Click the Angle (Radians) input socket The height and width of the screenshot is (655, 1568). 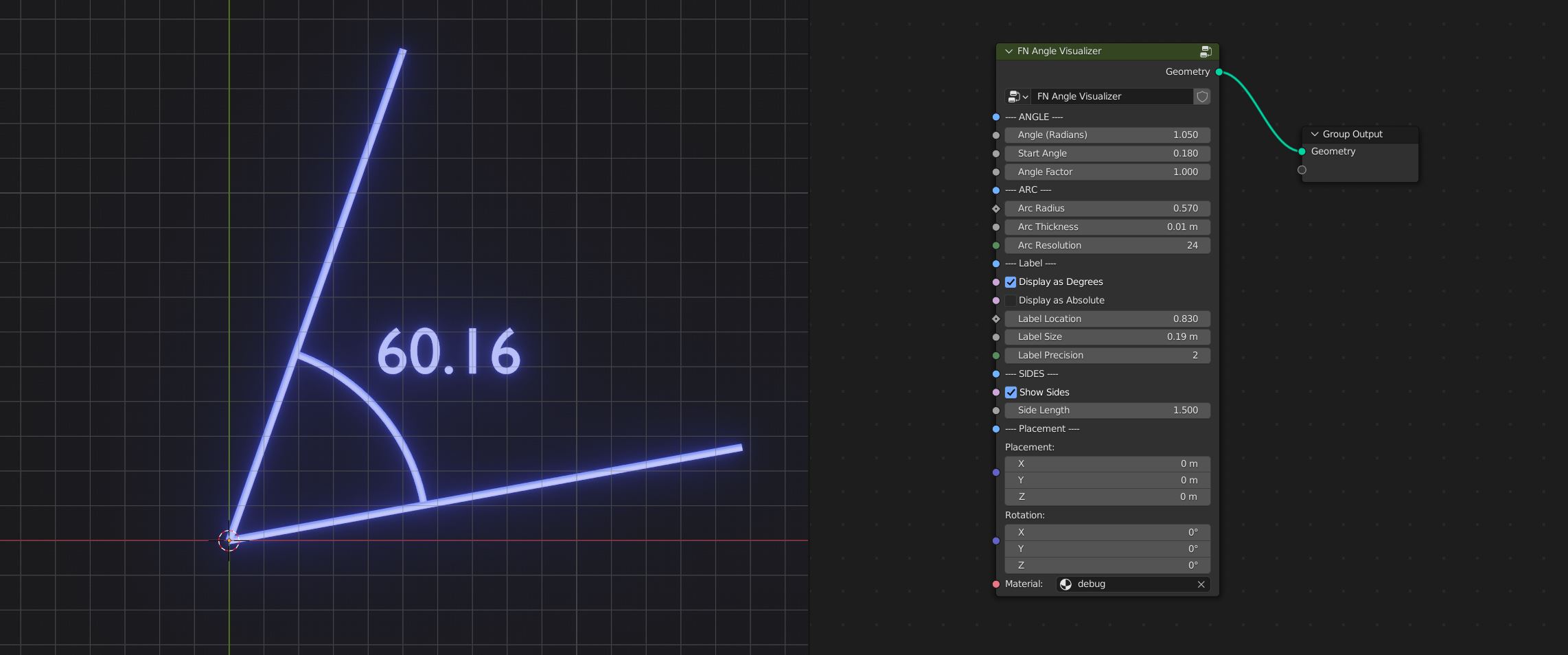point(996,135)
